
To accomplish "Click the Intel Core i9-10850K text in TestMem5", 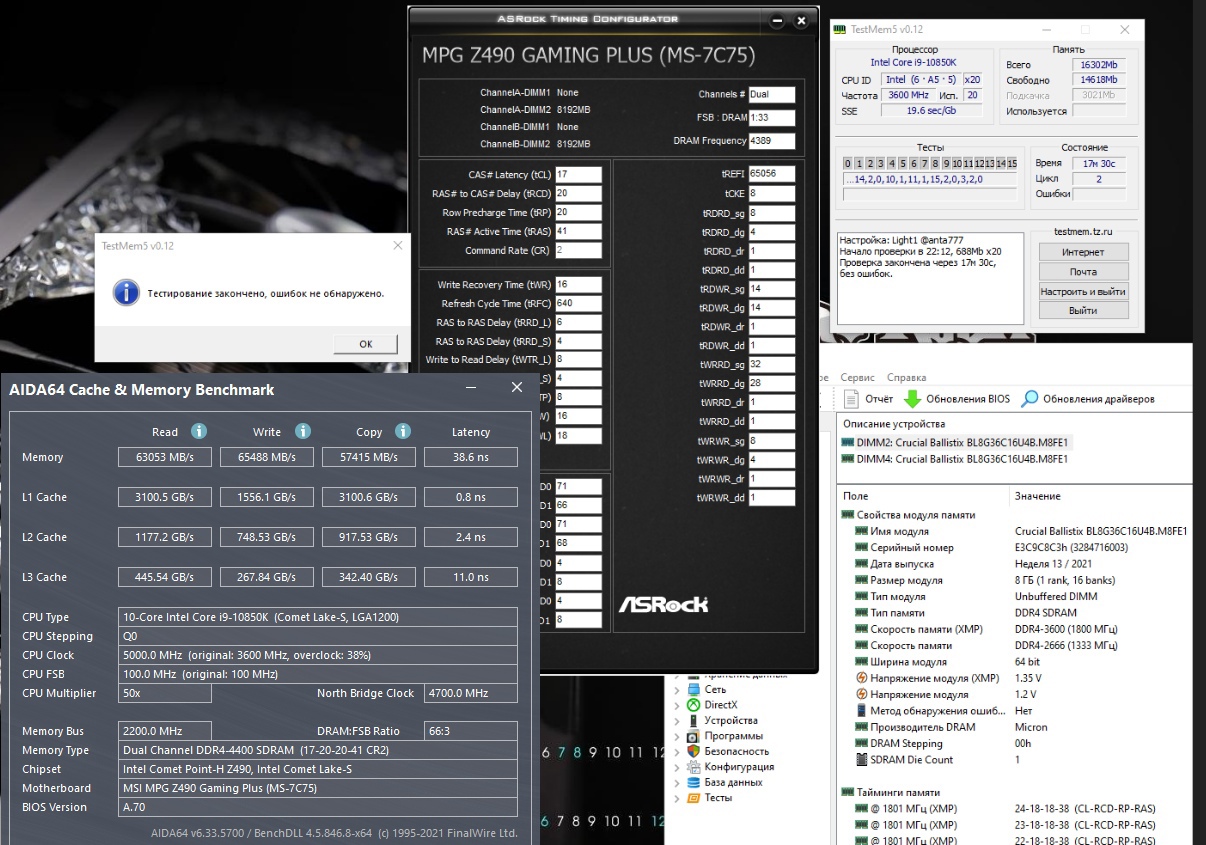I will [x=913, y=62].
